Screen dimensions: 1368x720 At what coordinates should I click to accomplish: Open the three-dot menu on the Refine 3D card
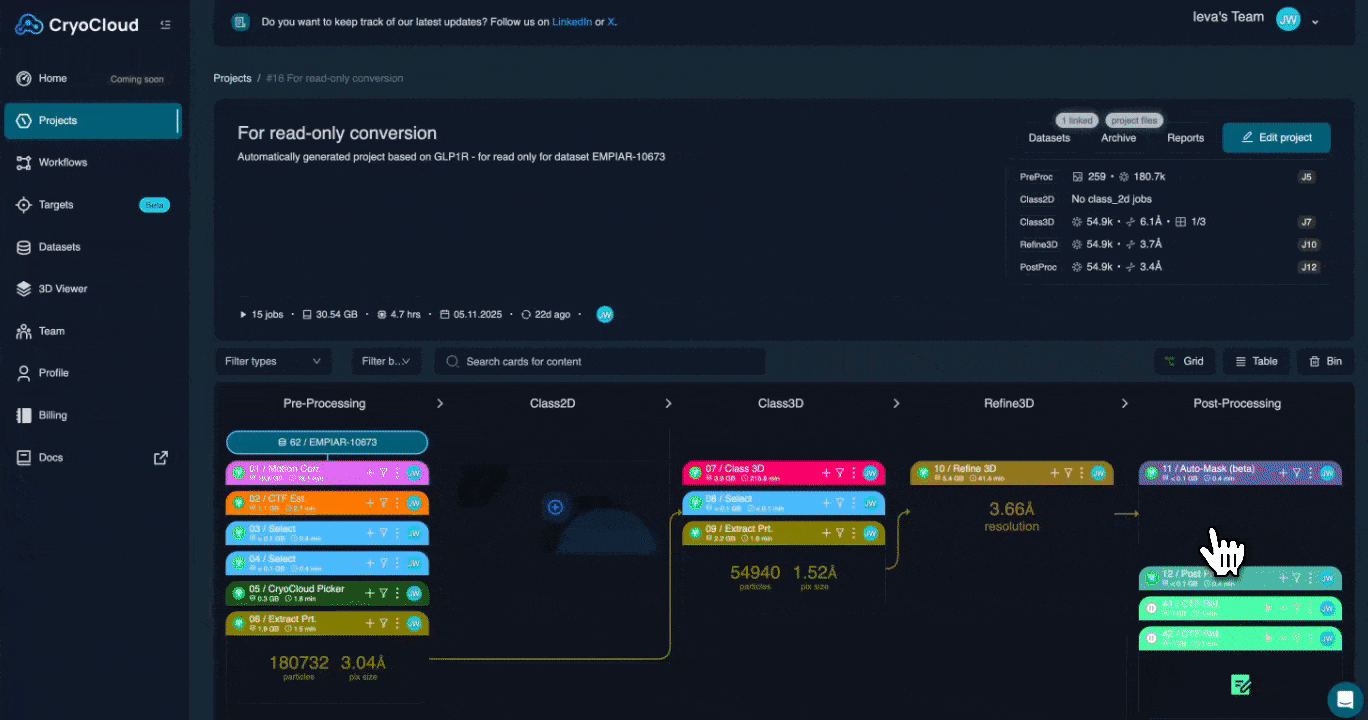1082,471
